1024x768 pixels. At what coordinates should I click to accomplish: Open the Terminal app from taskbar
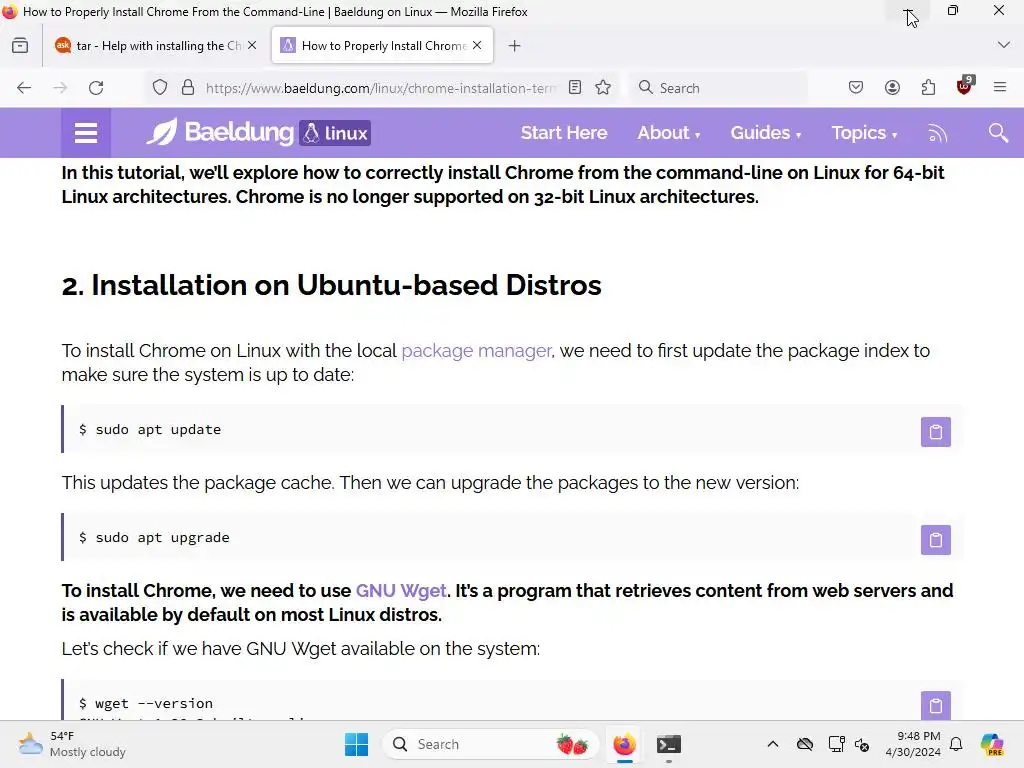[x=669, y=744]
